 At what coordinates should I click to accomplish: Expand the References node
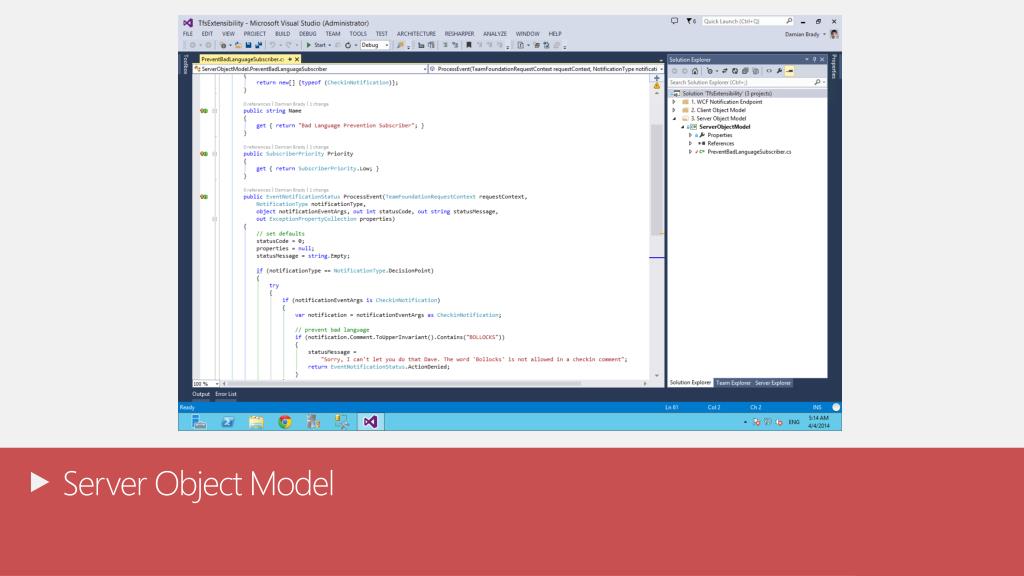tap(690, 144)
